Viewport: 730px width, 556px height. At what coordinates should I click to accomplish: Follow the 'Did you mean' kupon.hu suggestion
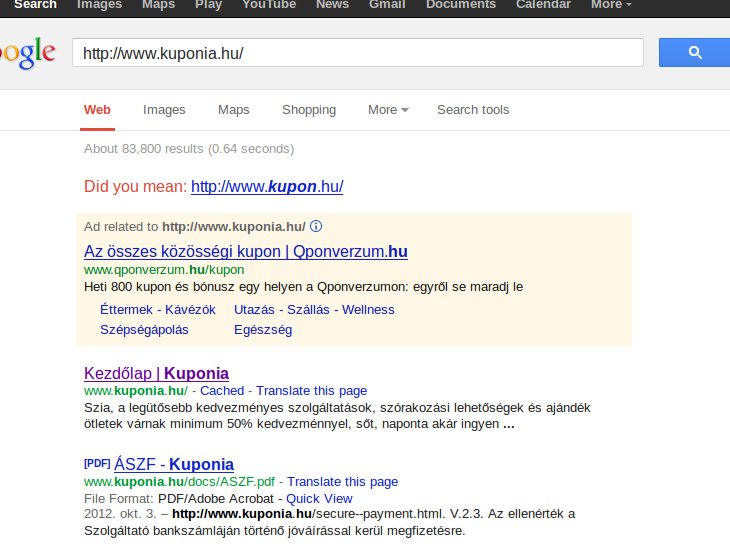[267, 186]
